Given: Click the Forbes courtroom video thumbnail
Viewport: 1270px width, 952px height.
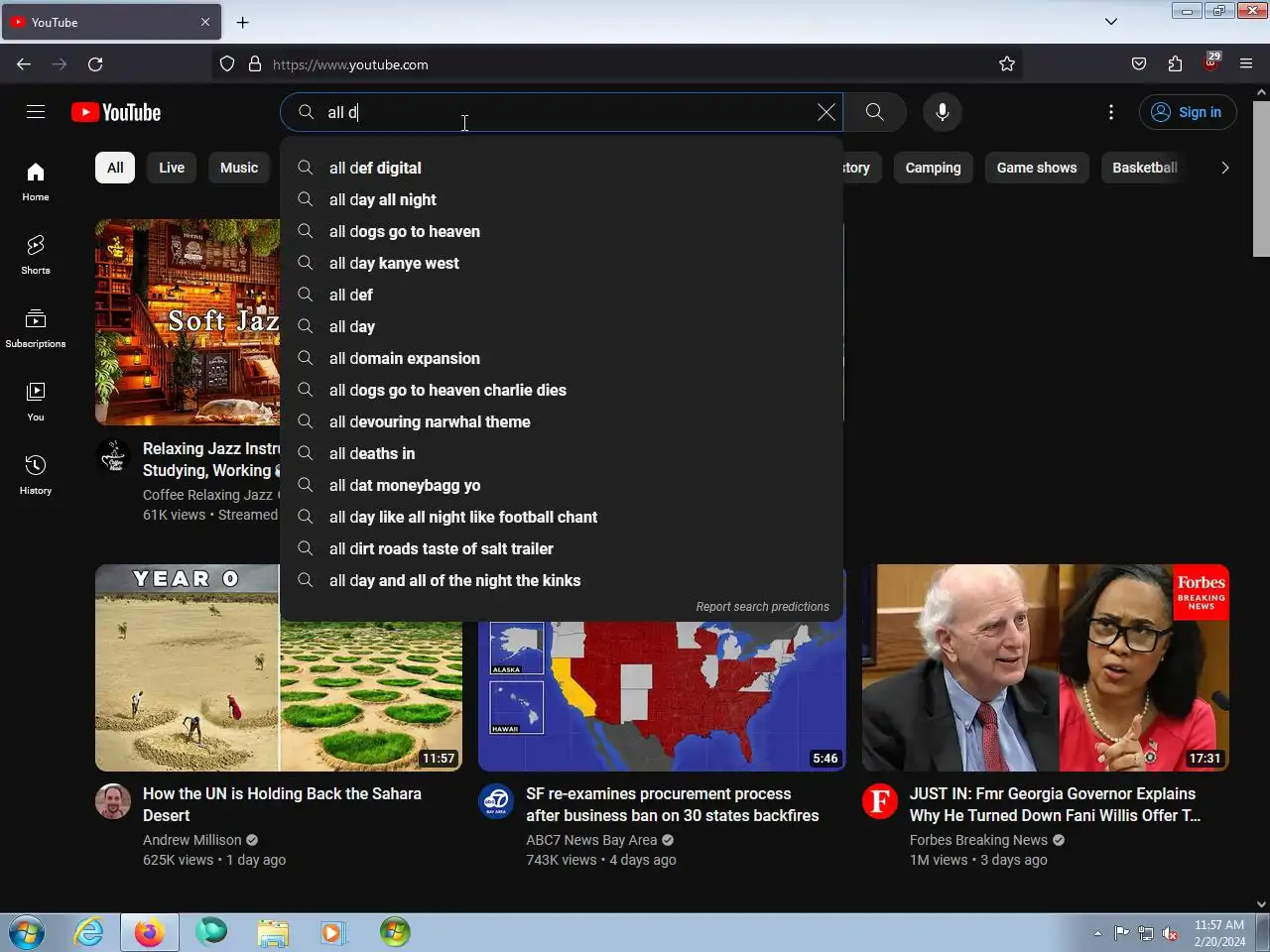Looking at the screenshot, I should point(1046,667).
